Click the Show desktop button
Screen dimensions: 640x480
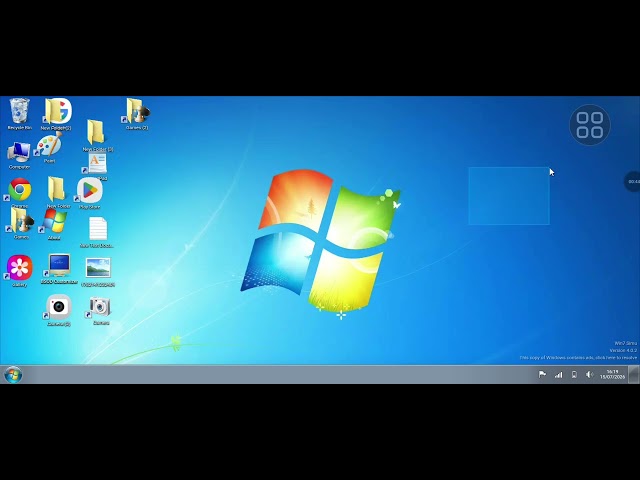point(634,374)
